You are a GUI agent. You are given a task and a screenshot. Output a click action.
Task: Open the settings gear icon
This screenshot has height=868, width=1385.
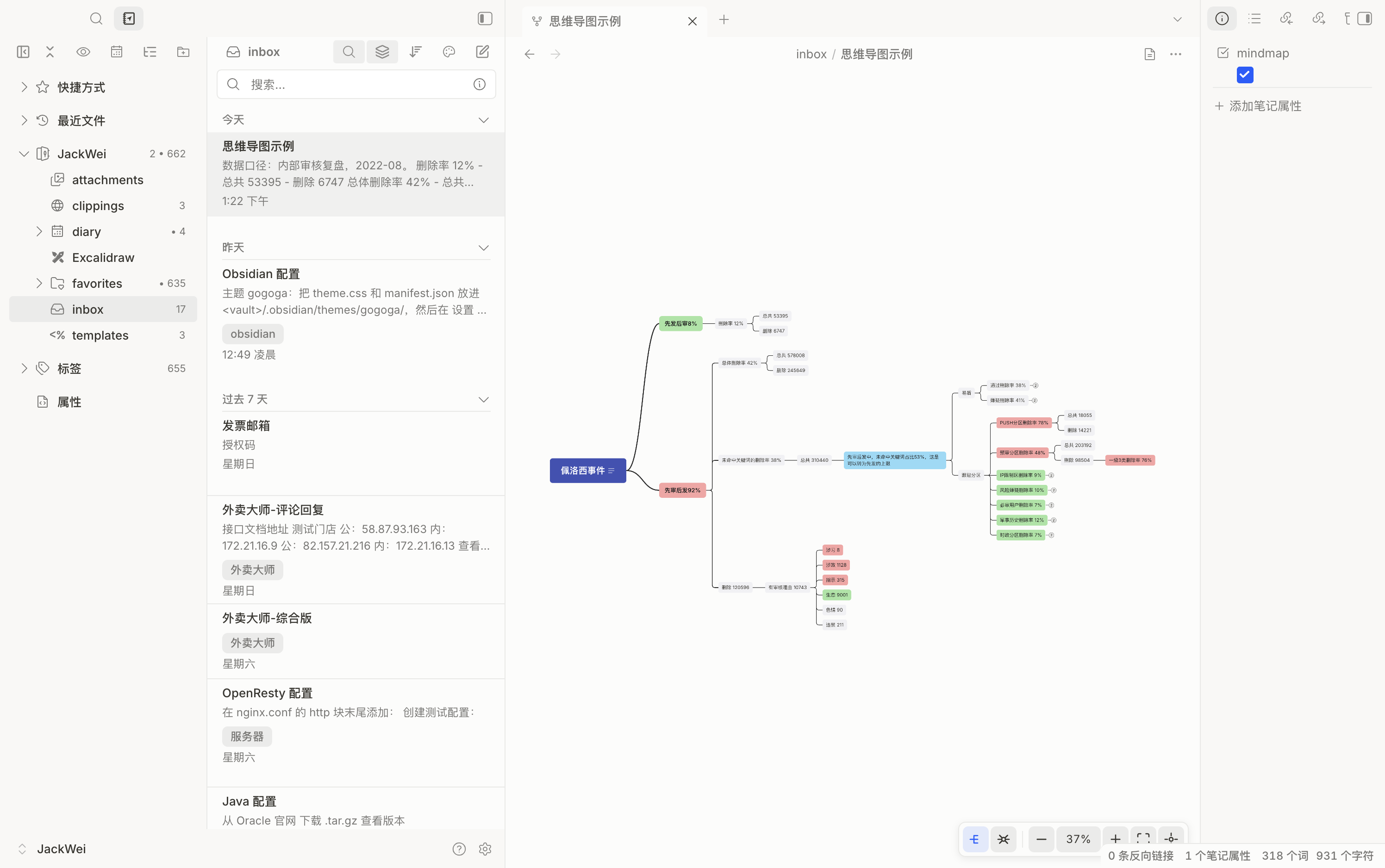point(485,849)
